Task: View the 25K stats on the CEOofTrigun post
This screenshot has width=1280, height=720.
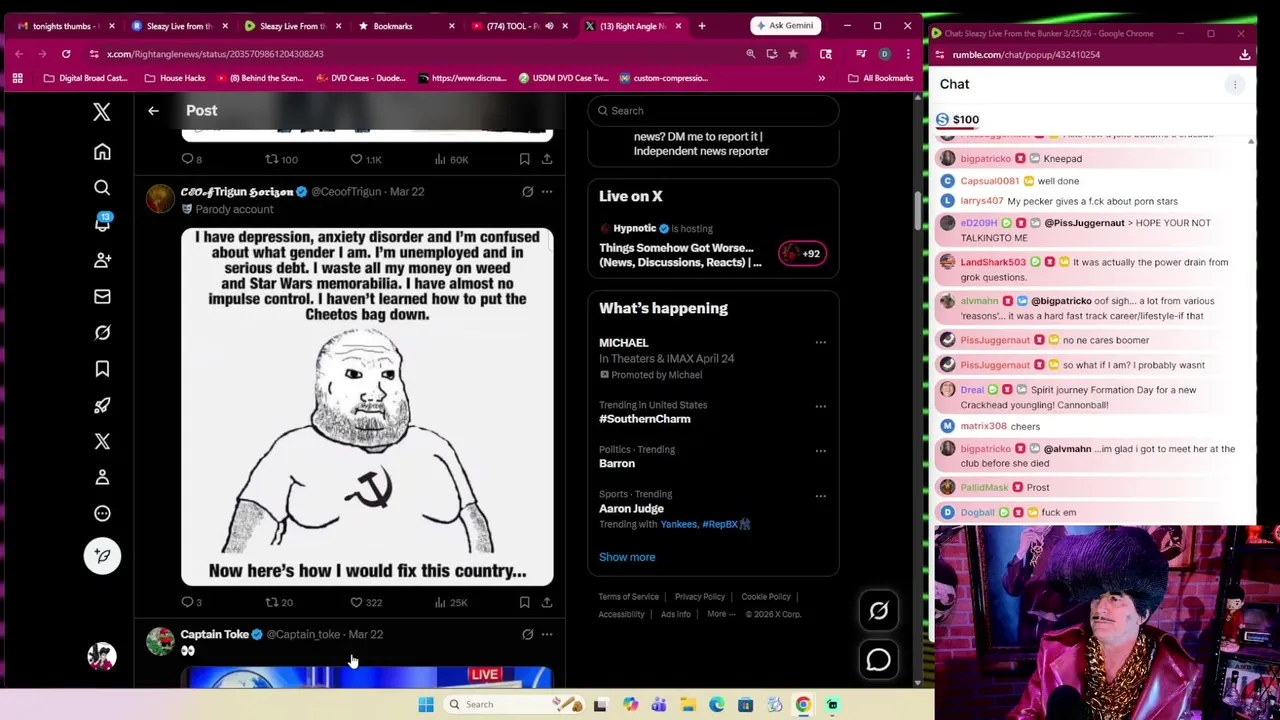Action: click(x=451, y=602)
